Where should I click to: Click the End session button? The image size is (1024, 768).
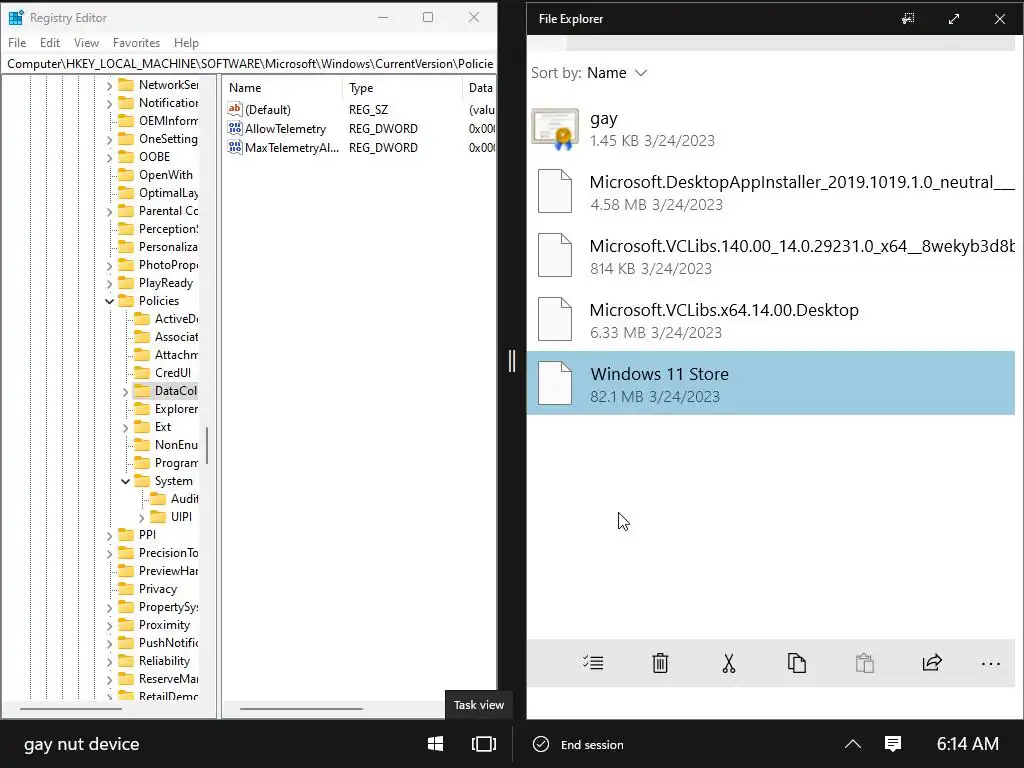tap(579, 744)
